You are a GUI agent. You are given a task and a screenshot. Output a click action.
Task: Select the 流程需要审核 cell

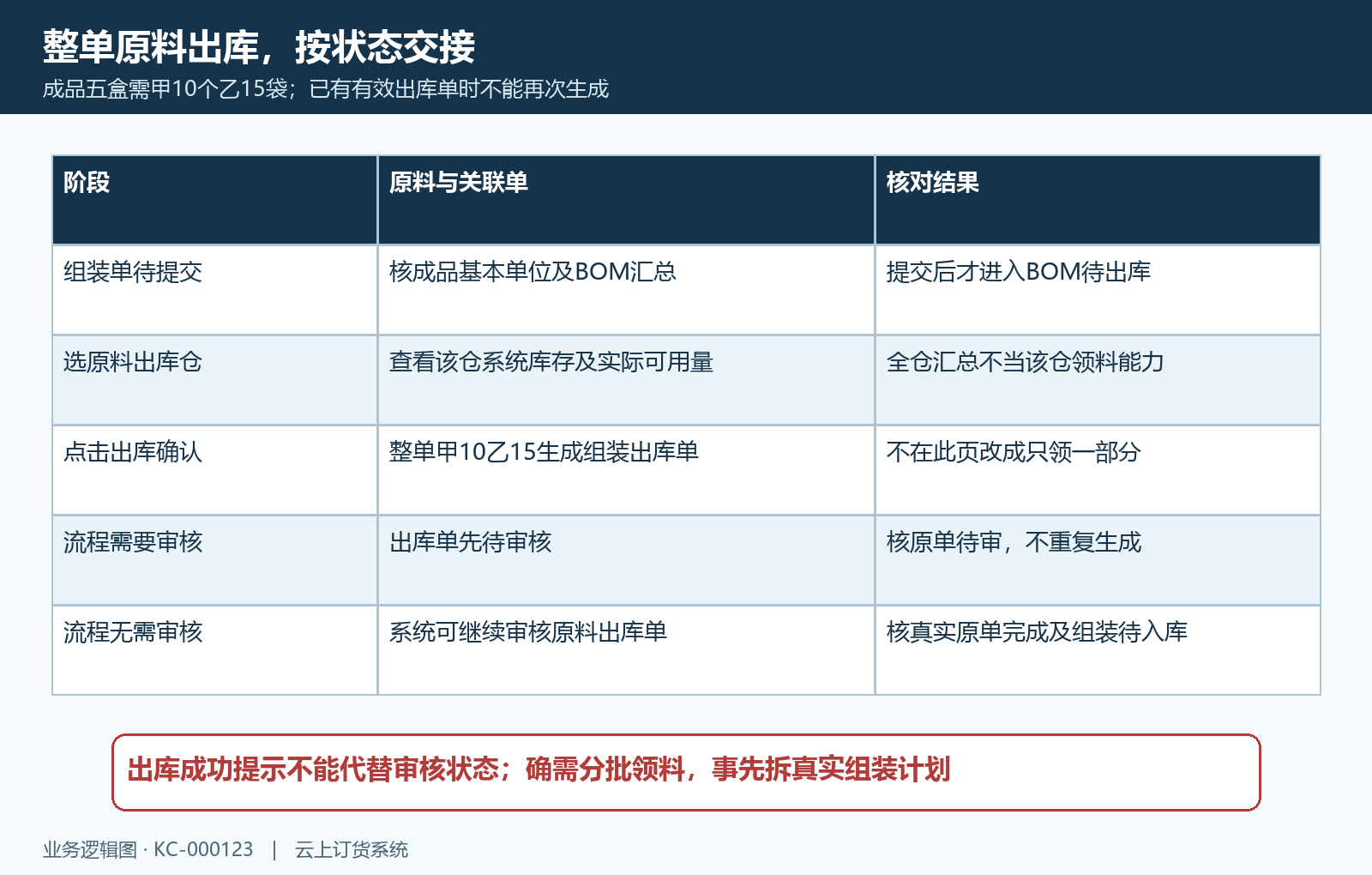pyautogui.click(x=215, y=560)
